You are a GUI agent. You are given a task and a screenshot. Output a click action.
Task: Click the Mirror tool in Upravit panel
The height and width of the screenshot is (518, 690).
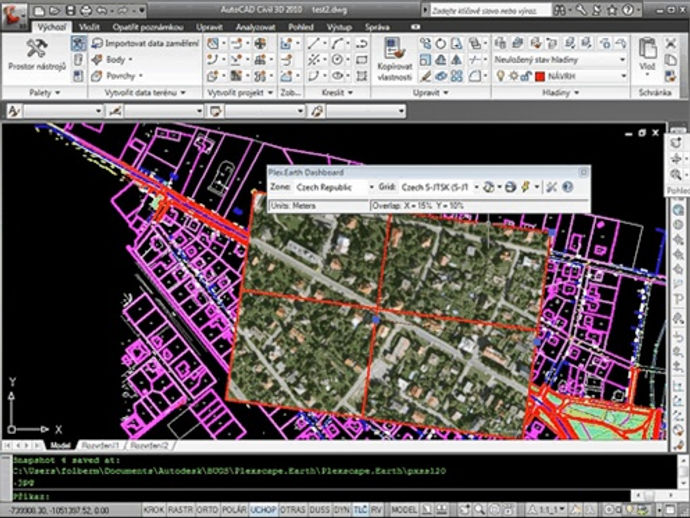(x=457, y=59)
